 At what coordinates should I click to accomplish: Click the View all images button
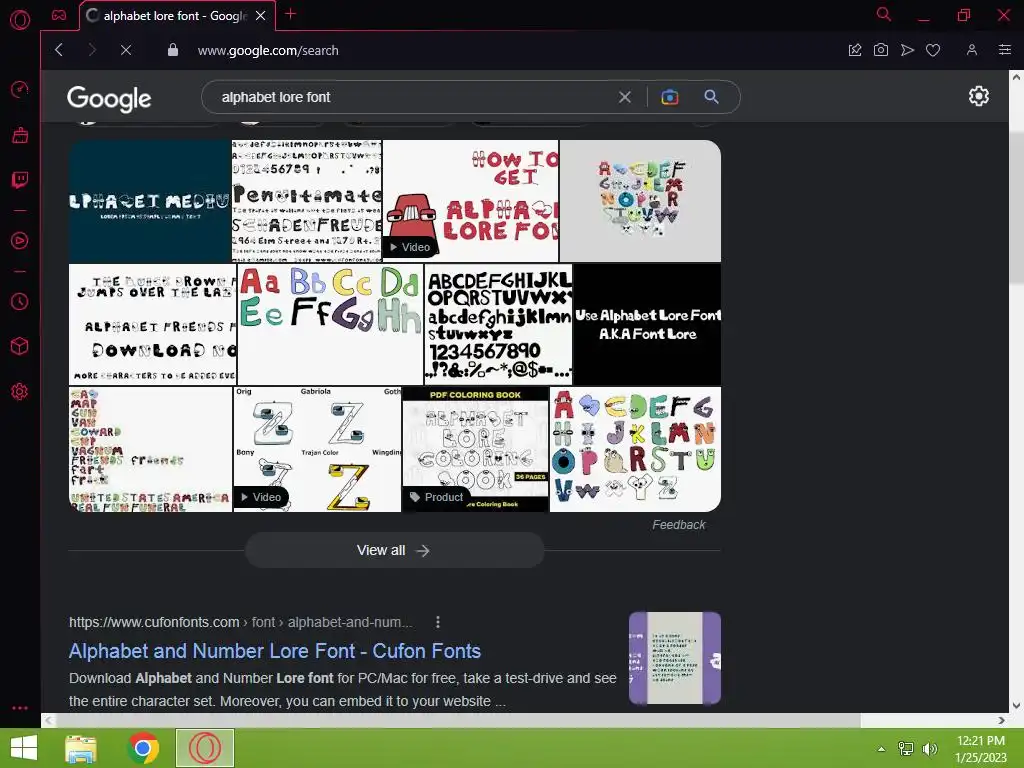point(394,551)
